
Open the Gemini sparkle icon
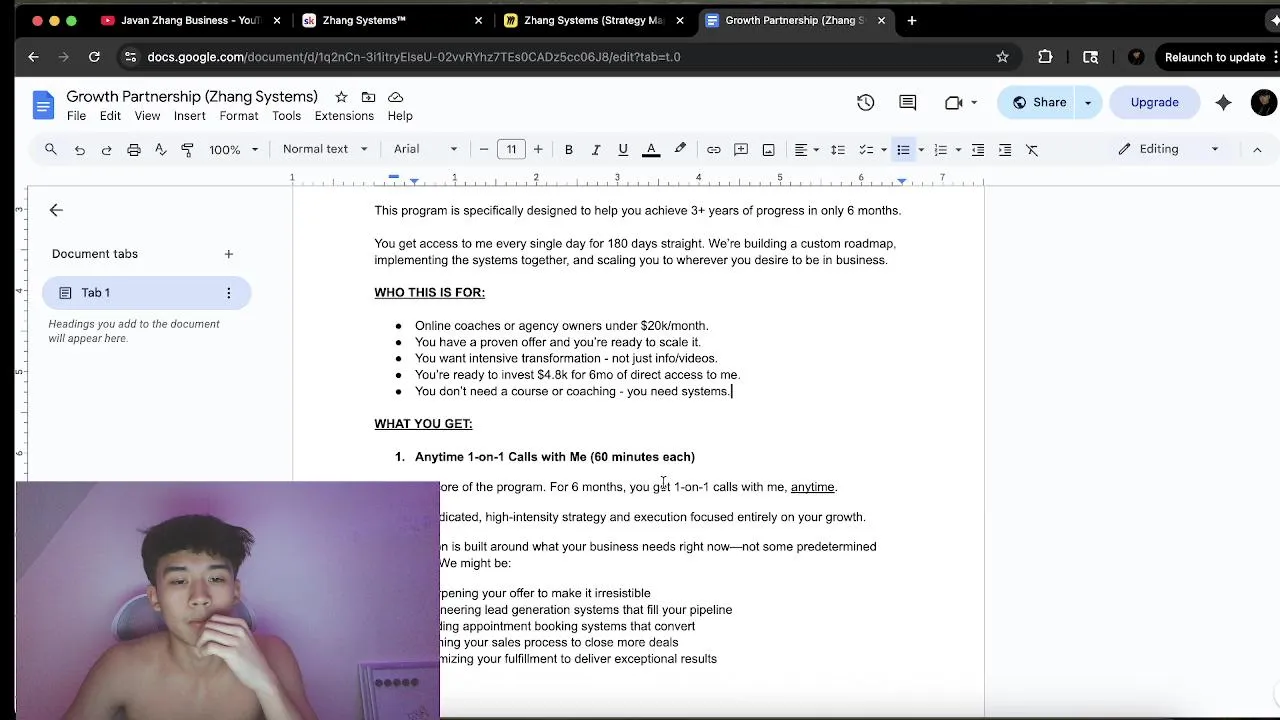[x=1223, y=102]
